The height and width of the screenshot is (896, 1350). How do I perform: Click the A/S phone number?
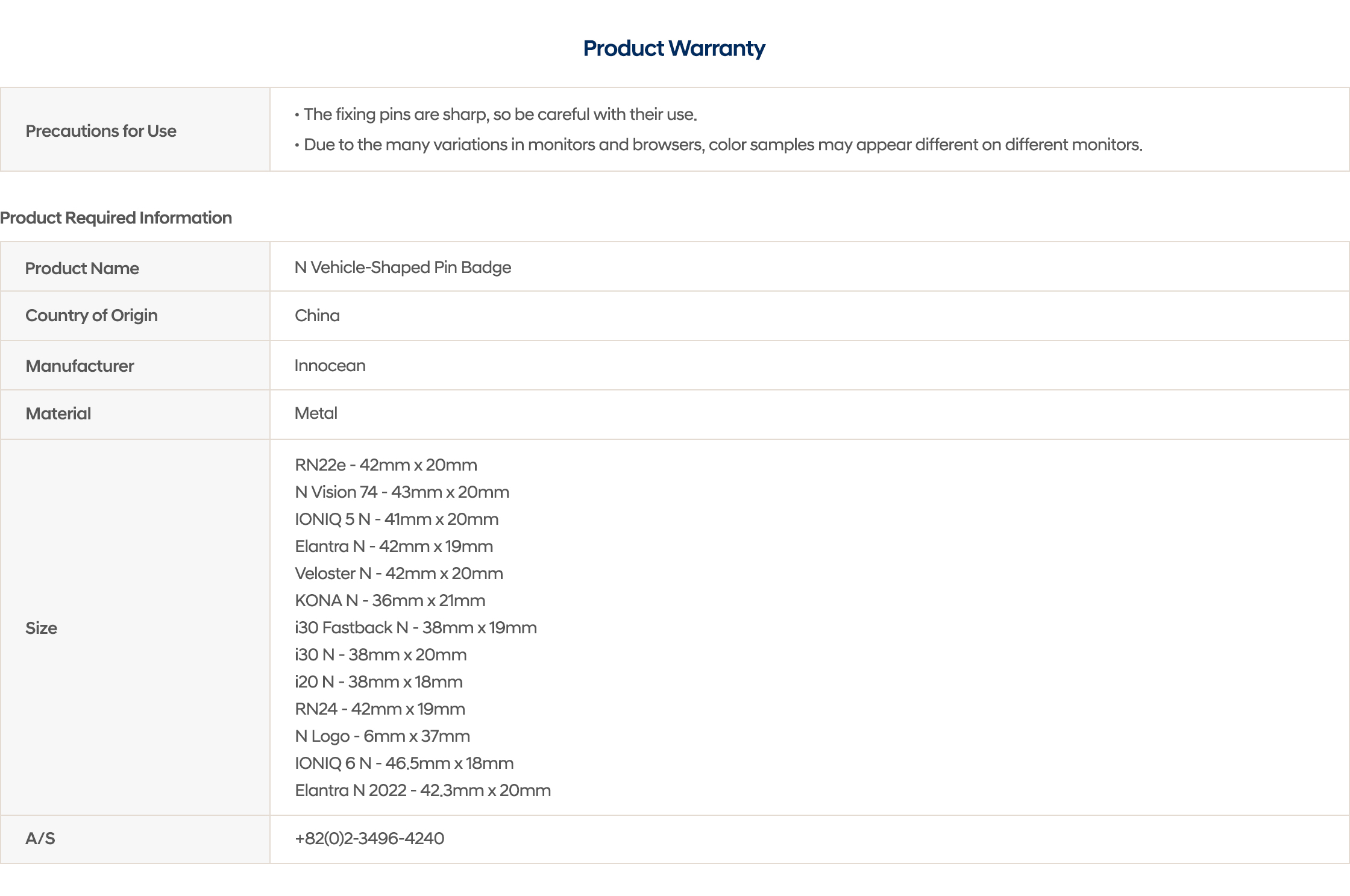369,838
